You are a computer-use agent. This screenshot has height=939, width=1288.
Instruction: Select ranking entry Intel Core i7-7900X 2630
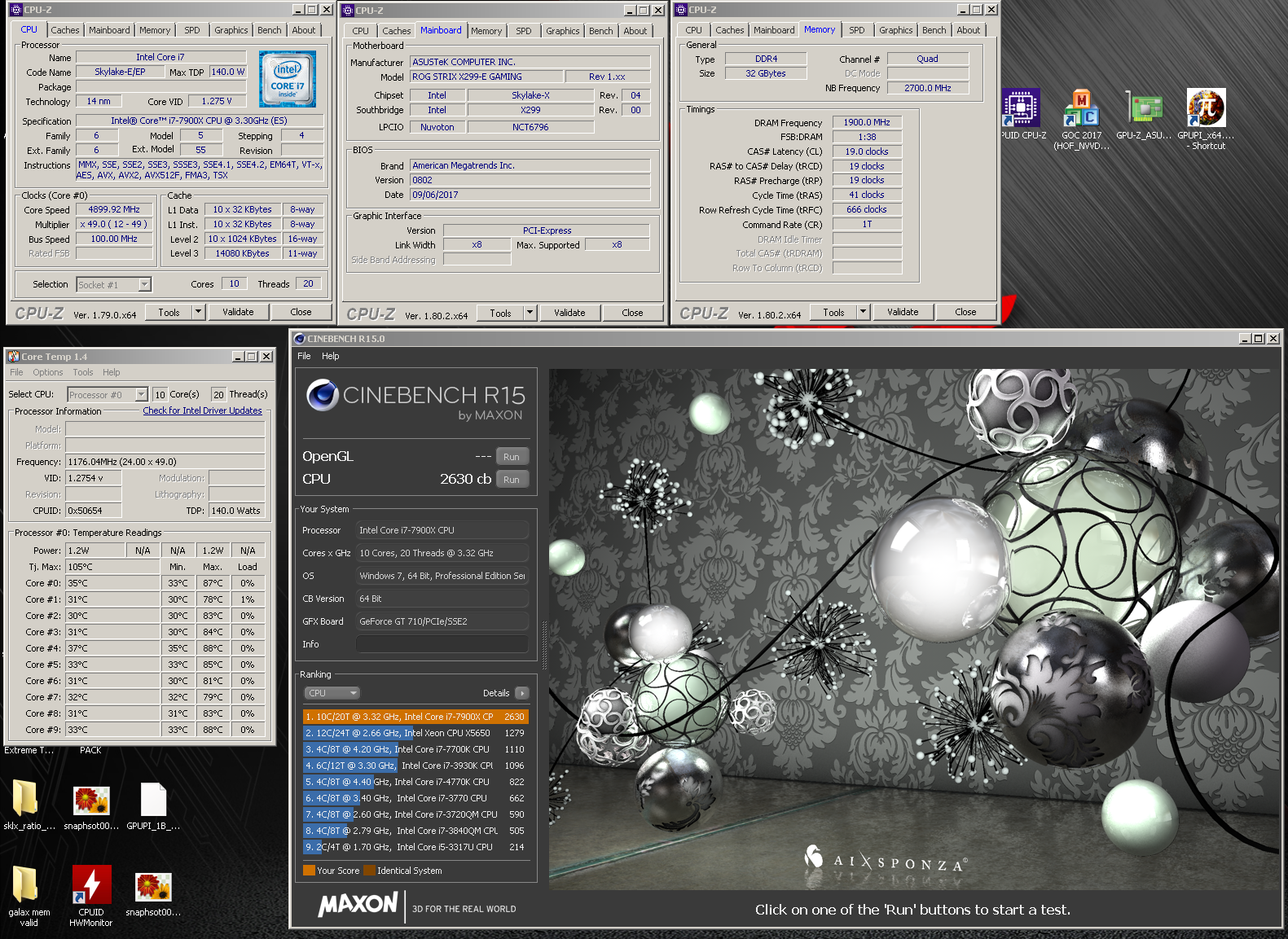click(x=415, y=717)
